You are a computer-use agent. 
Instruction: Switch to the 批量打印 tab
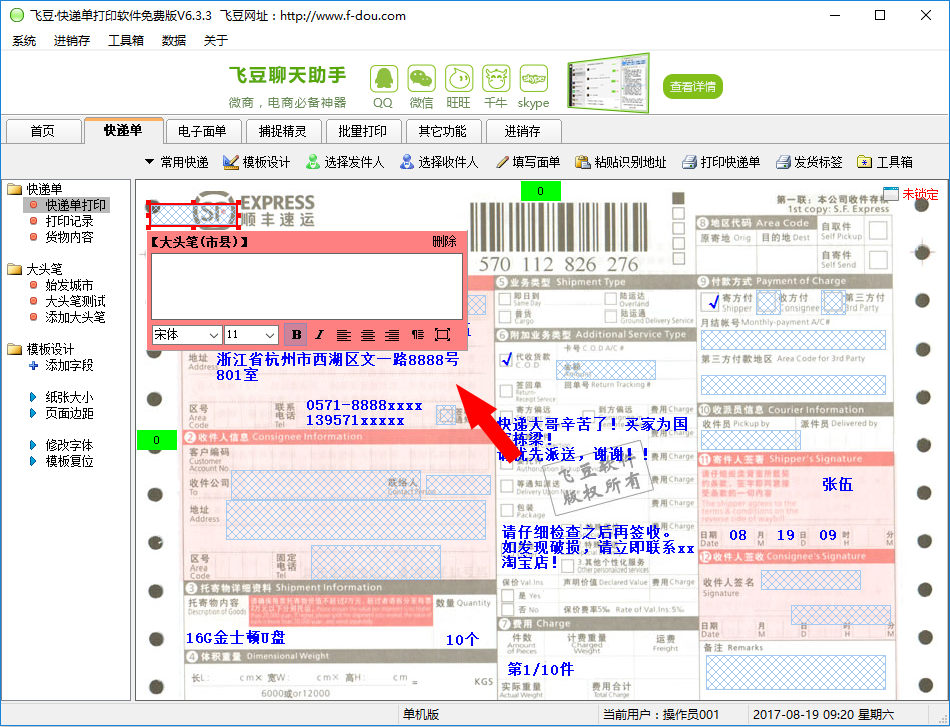(x=362, y=131)
